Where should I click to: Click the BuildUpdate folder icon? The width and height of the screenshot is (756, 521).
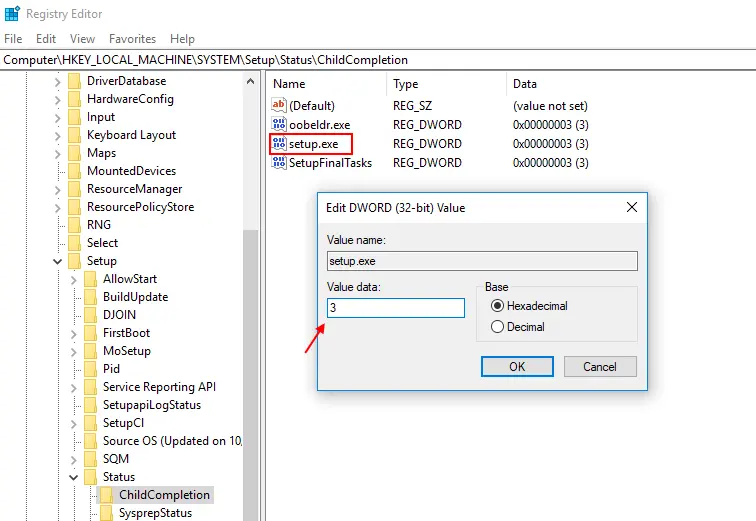[x=90, y=297]
